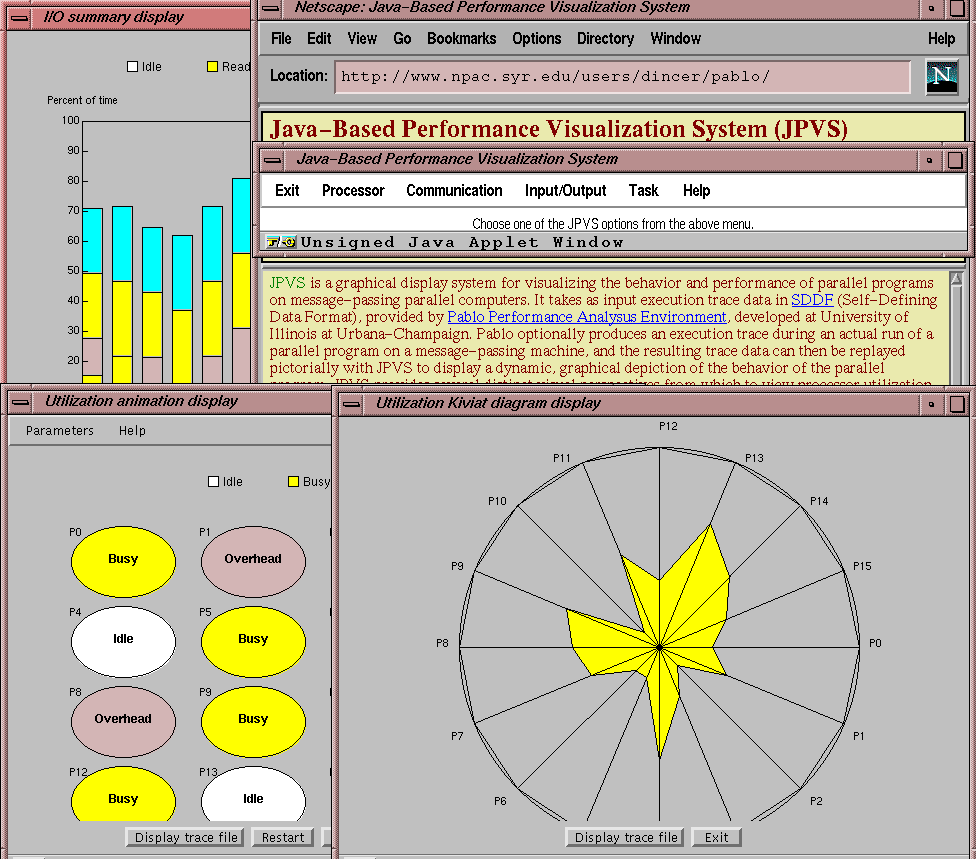Click Display trace file in animation window
The image size is (976, 859).
coord(186,838)
